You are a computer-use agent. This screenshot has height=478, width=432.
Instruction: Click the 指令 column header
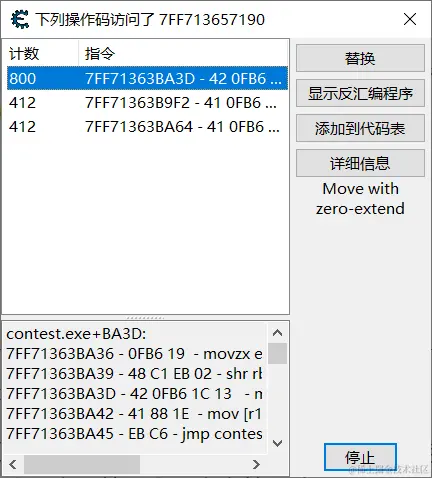[183, 53]
